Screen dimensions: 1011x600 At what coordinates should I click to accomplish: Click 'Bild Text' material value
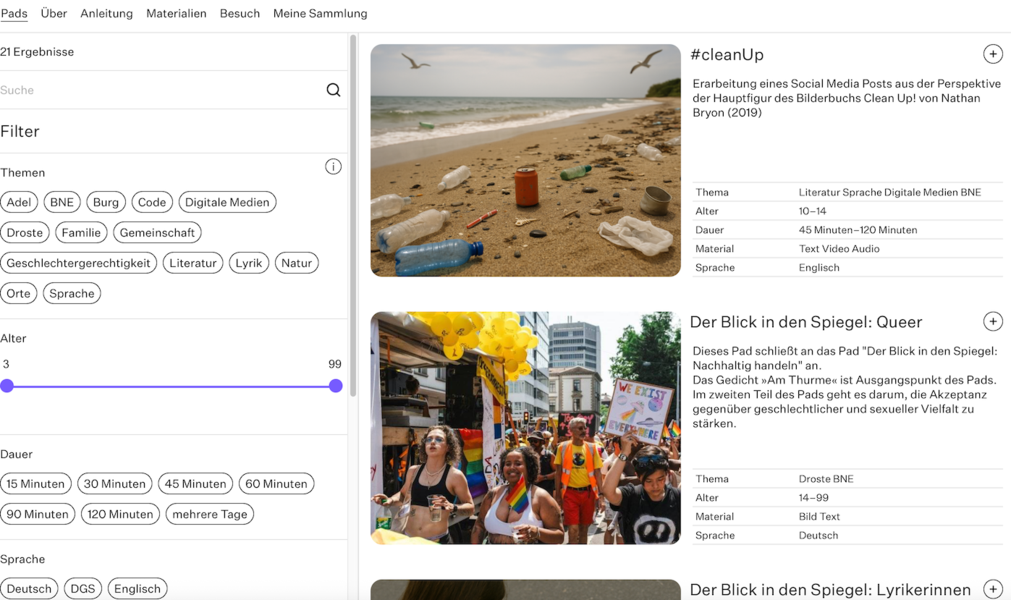(x=819, y=516)
